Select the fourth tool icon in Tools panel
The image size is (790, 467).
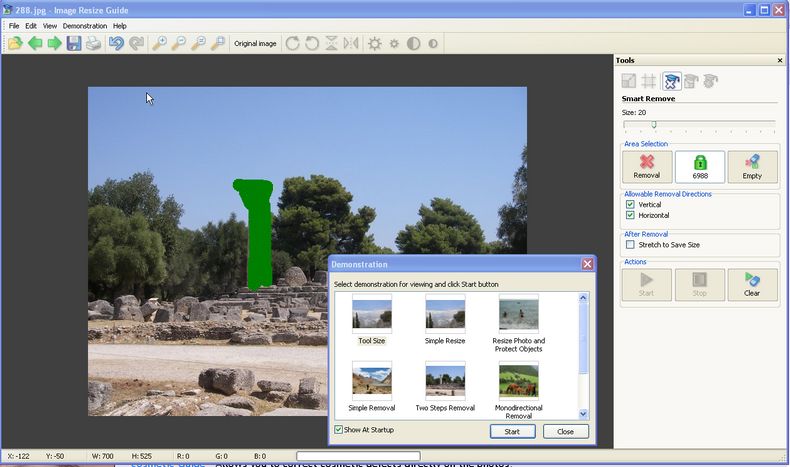[691, 81]
